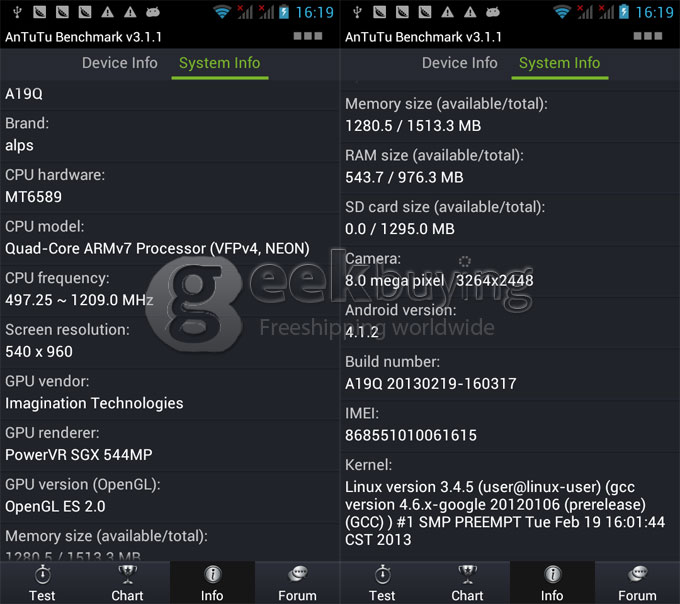Select RAM size 543.7 / 976.3 MB

click(404, 177)
